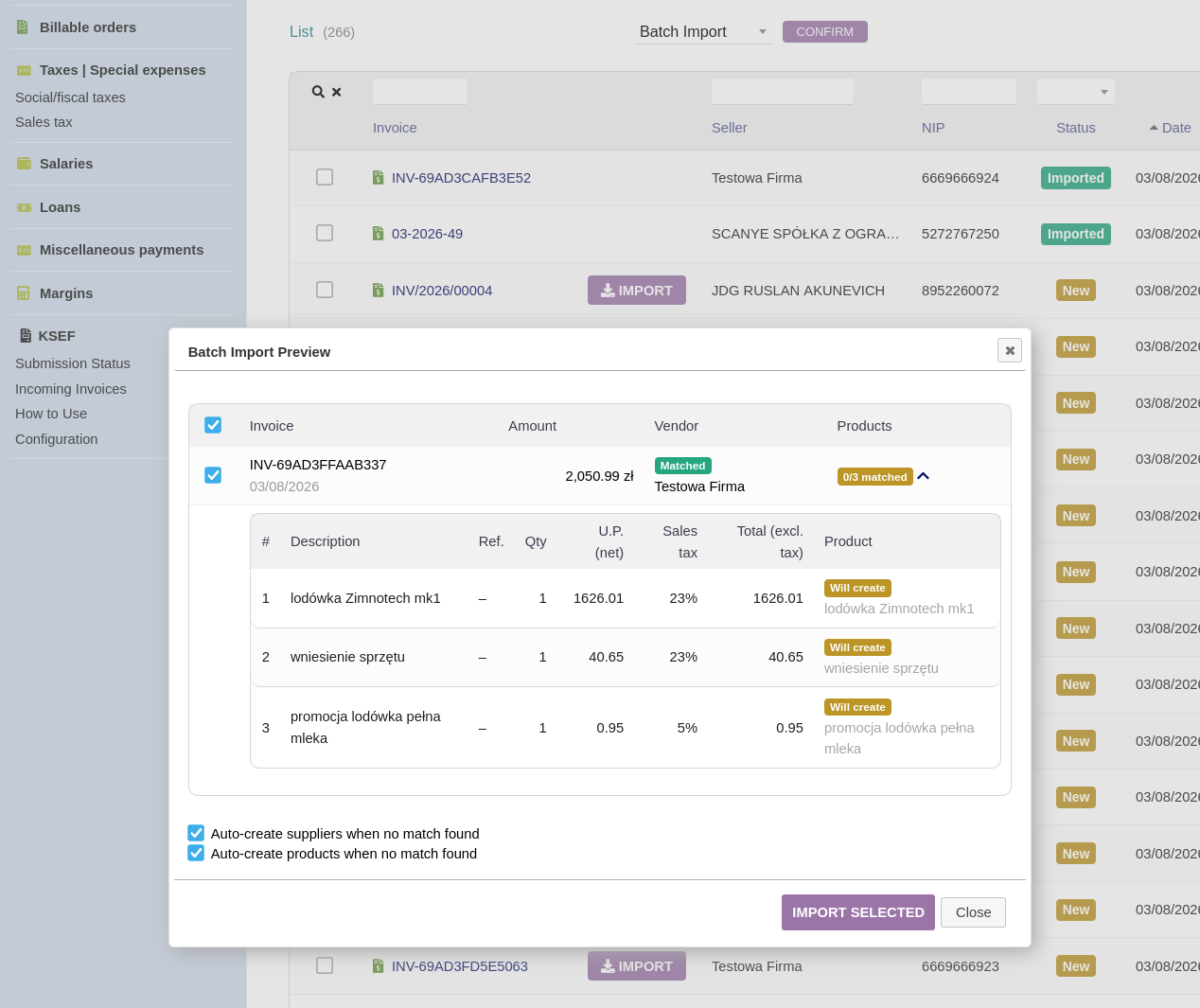1200x1008 pixels.
Task: Toggle the select-all checkbox in preview header
Action: tap(213, 425)
